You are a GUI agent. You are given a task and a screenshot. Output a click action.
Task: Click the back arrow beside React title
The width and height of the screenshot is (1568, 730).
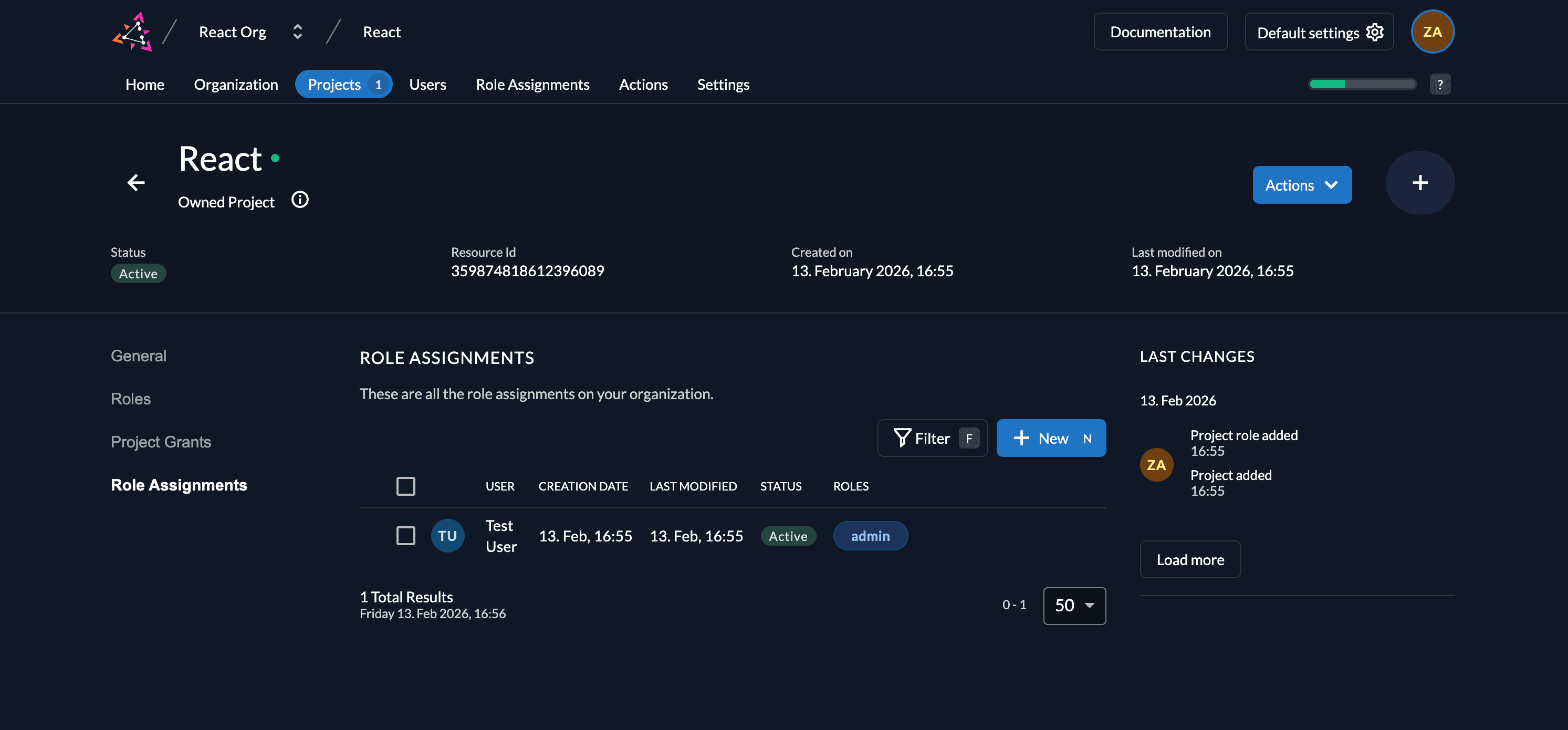tap(135, 182)
